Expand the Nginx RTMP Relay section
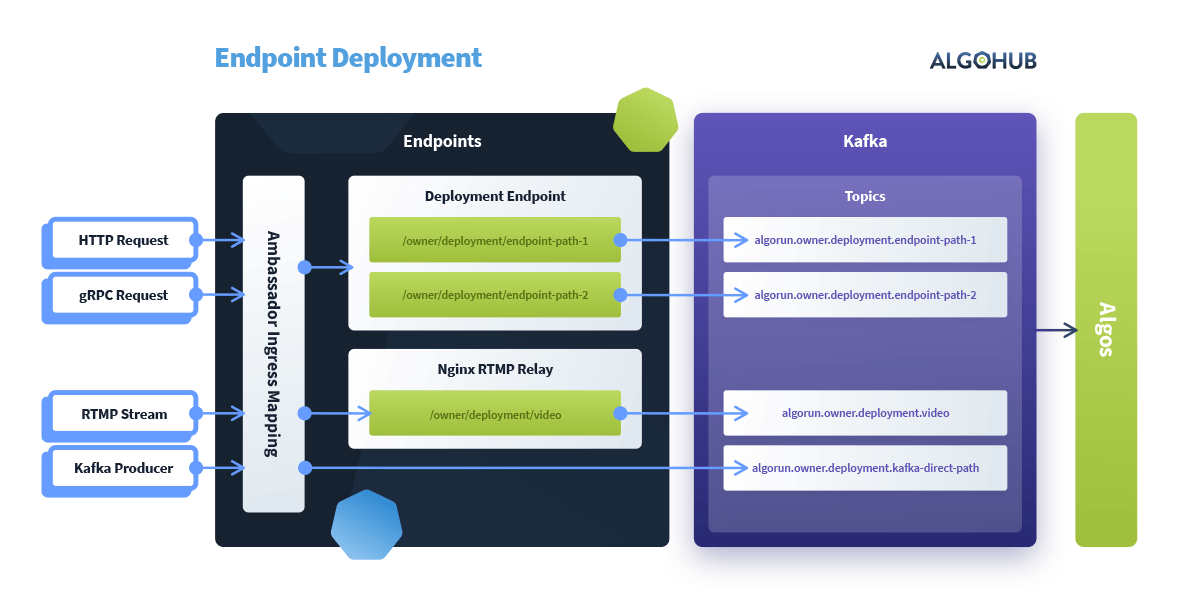This screenshot has width=1199, height=603. point(494,369)
